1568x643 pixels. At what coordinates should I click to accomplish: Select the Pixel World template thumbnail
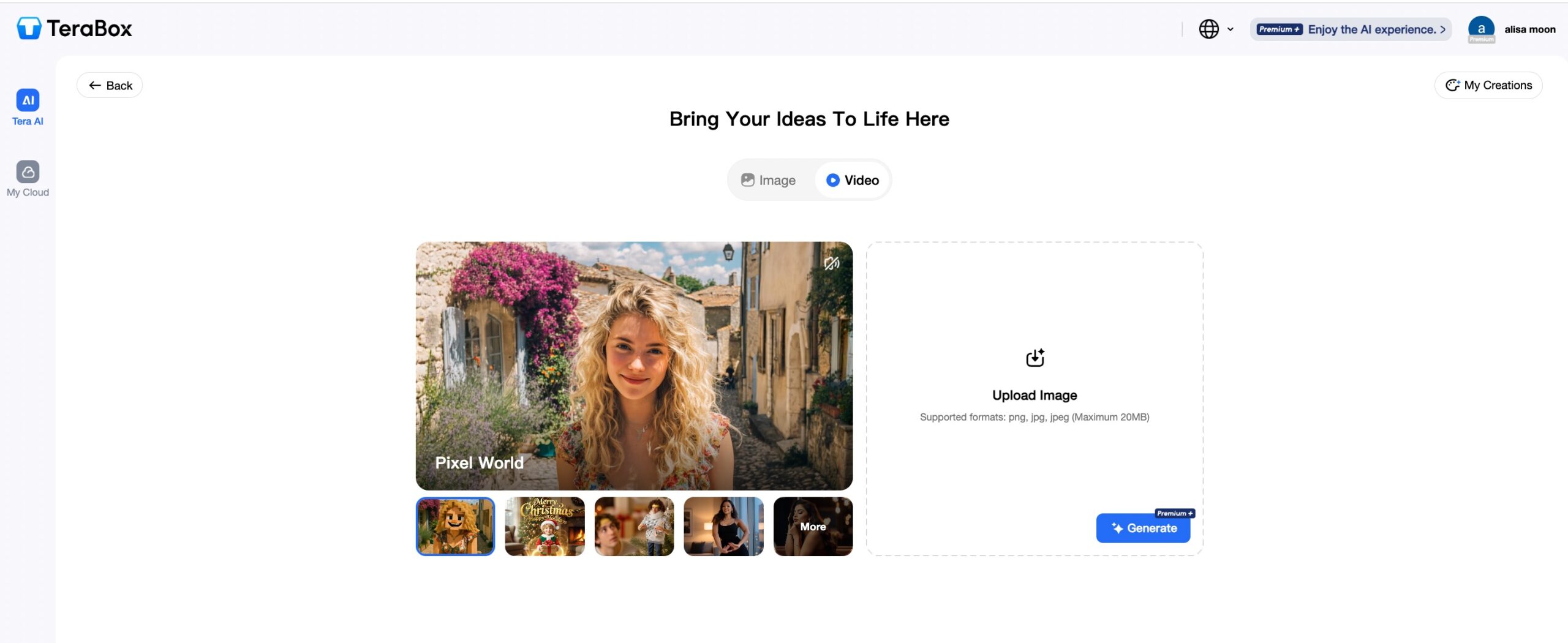(455, 527)
